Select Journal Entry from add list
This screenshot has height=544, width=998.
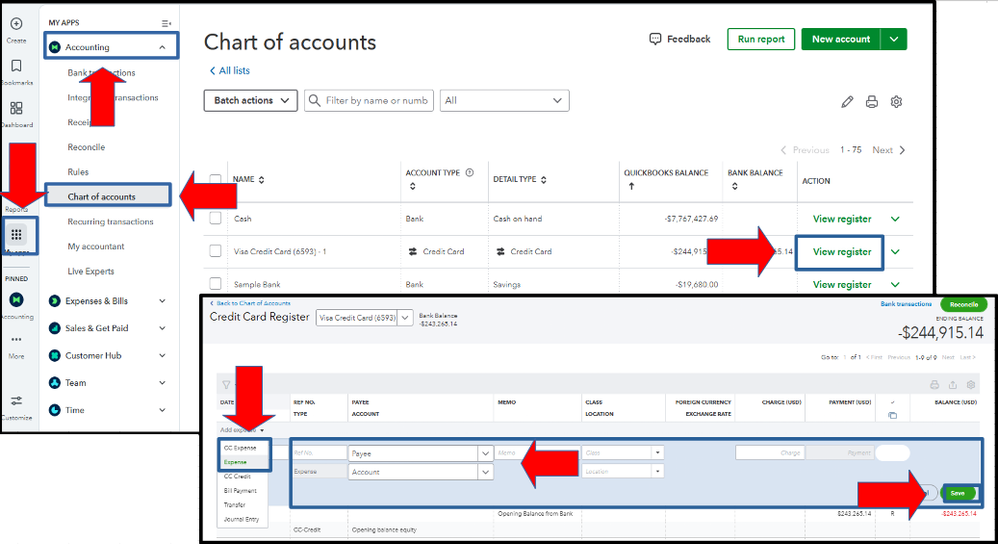241,519
